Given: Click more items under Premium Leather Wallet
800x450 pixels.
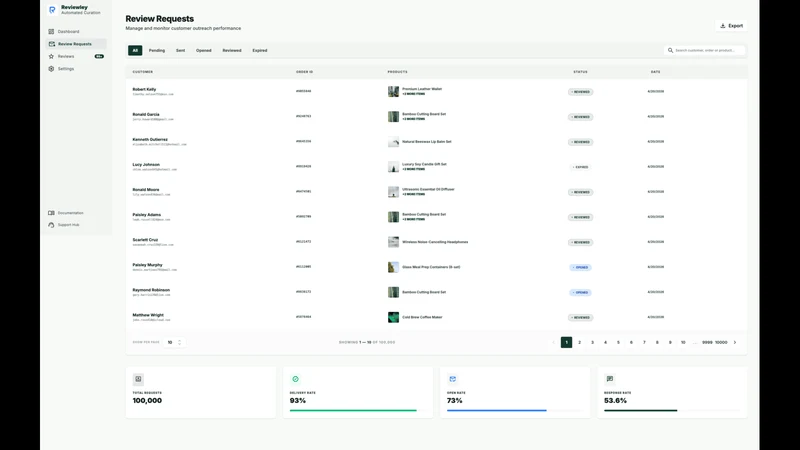Looking at the screenshot, I should (x=413, y=94).
